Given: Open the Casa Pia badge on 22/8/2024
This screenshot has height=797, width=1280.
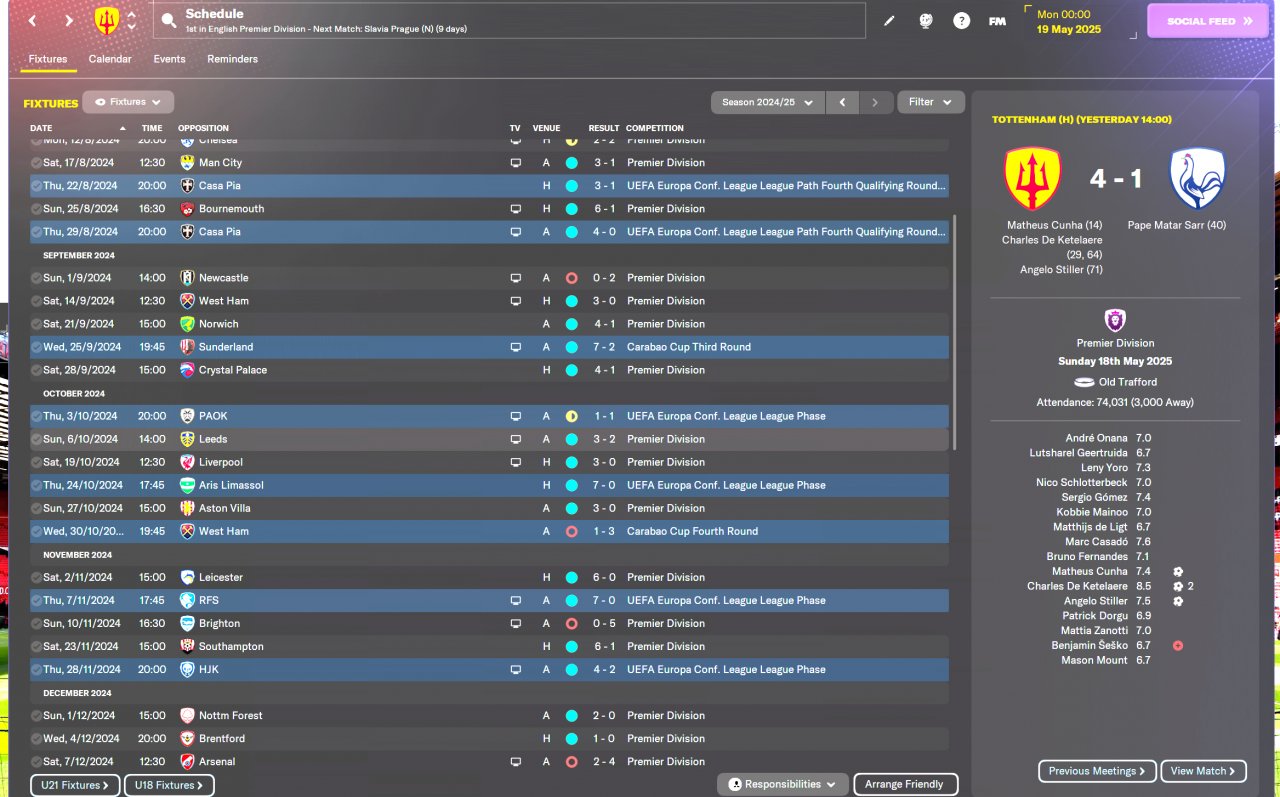Looking at the screenshot, I should (x=187, y=186).
